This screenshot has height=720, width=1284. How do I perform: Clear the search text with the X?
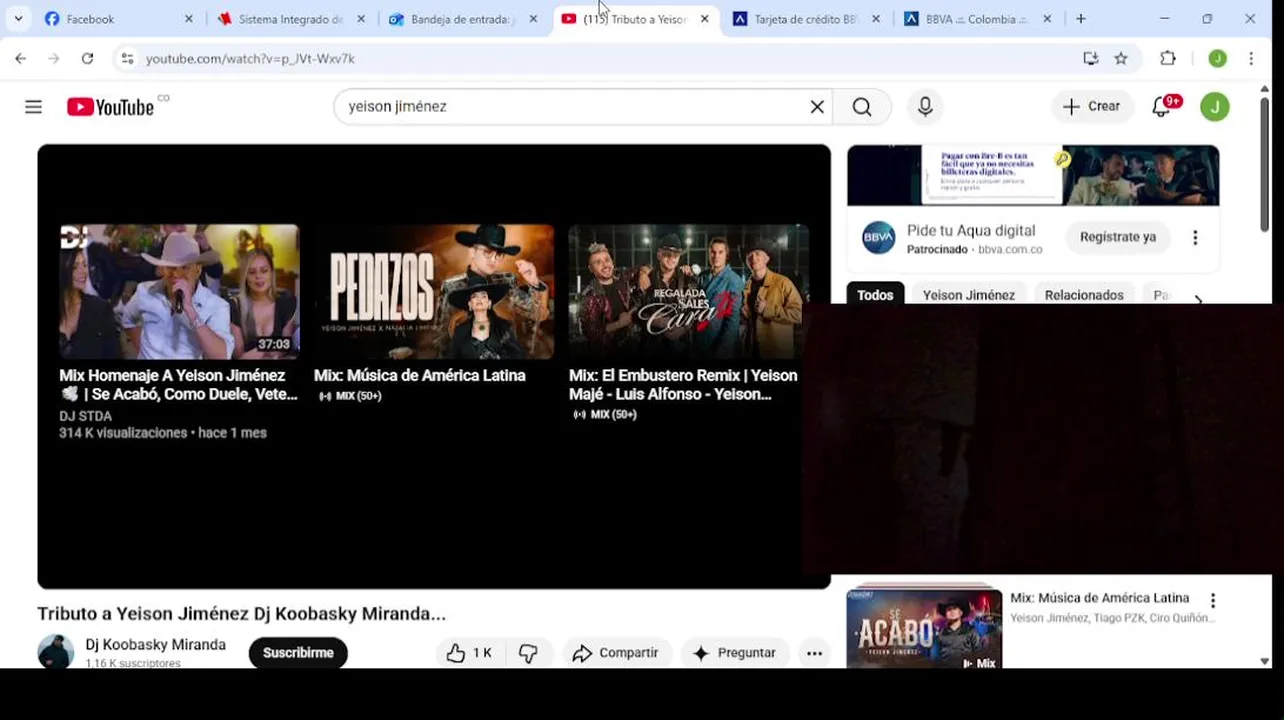pyautogui.click(x=817, y=107)
